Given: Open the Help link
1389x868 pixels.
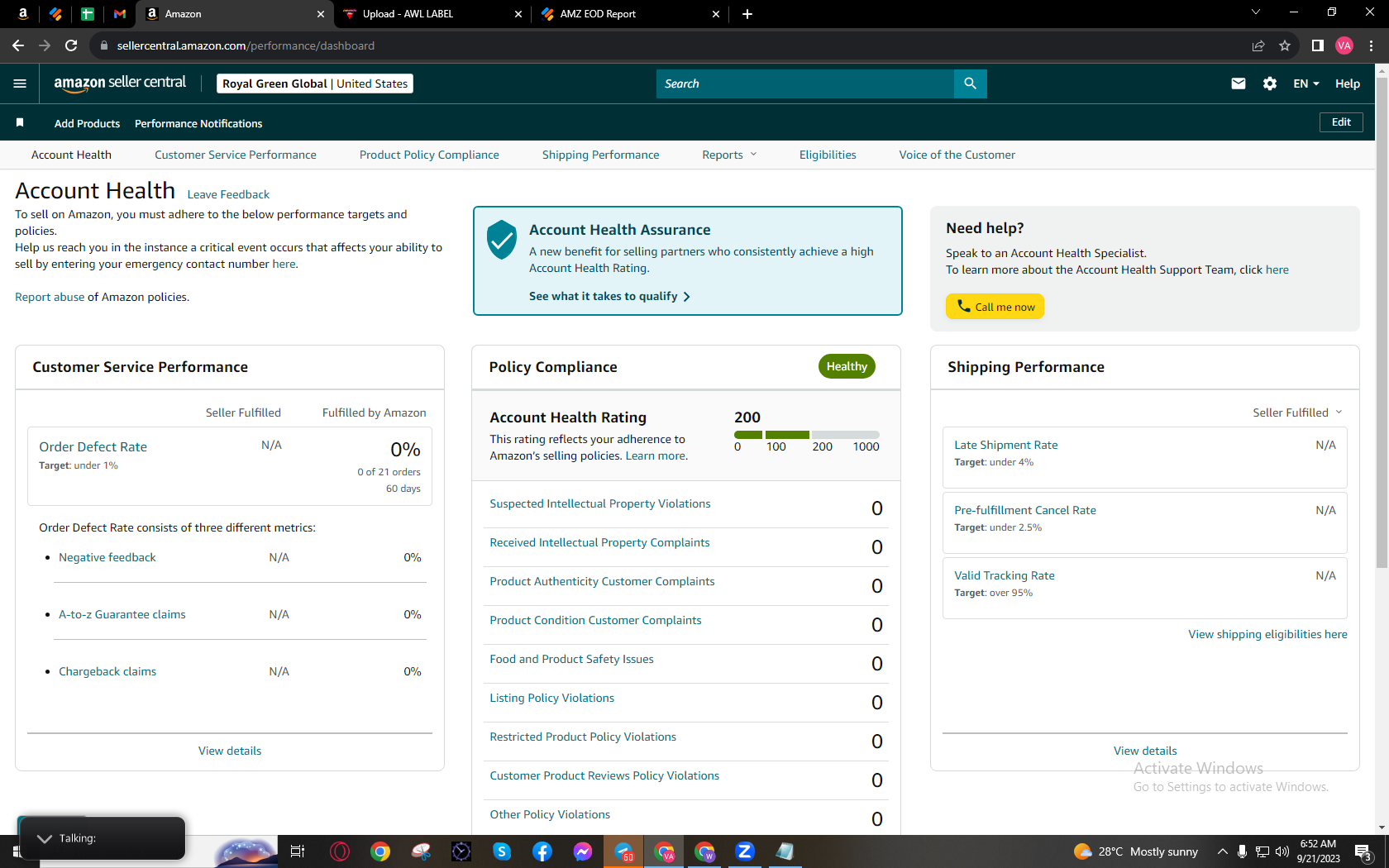Looking at the screenshot, I should pyautogui.click(x=1348, y=83).
